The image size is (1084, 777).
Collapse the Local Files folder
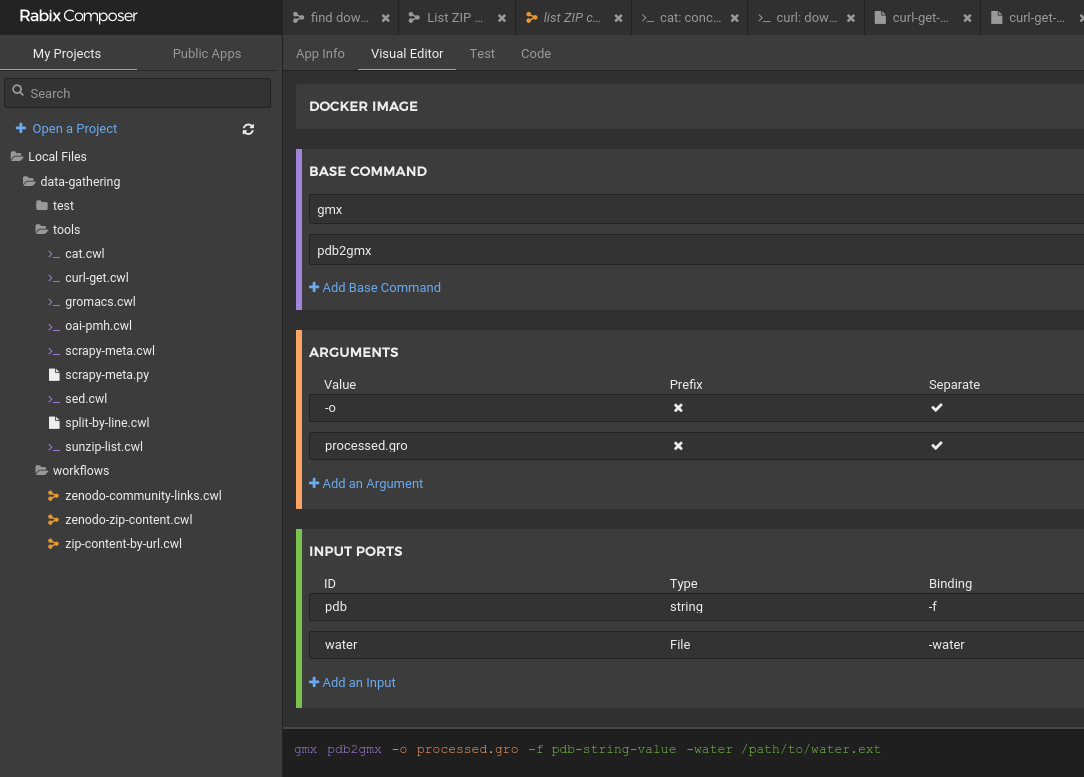click(17, 157)
